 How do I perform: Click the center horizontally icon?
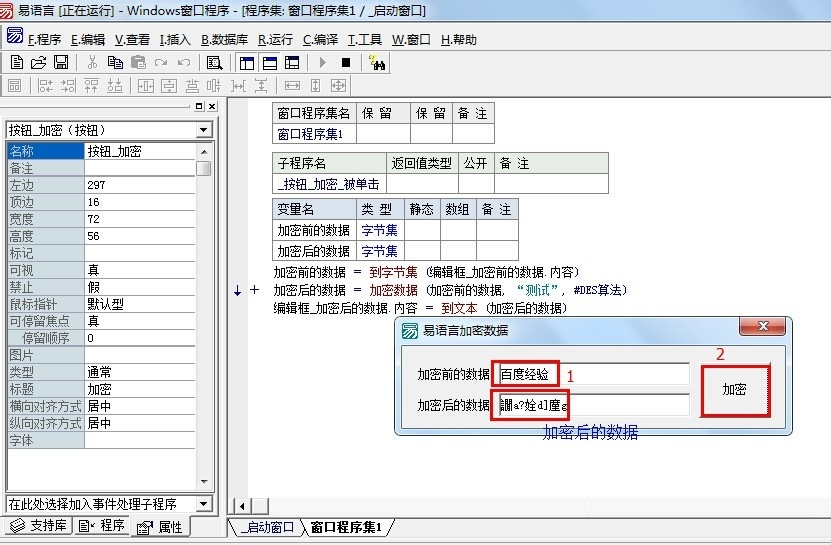pos(145,85)
